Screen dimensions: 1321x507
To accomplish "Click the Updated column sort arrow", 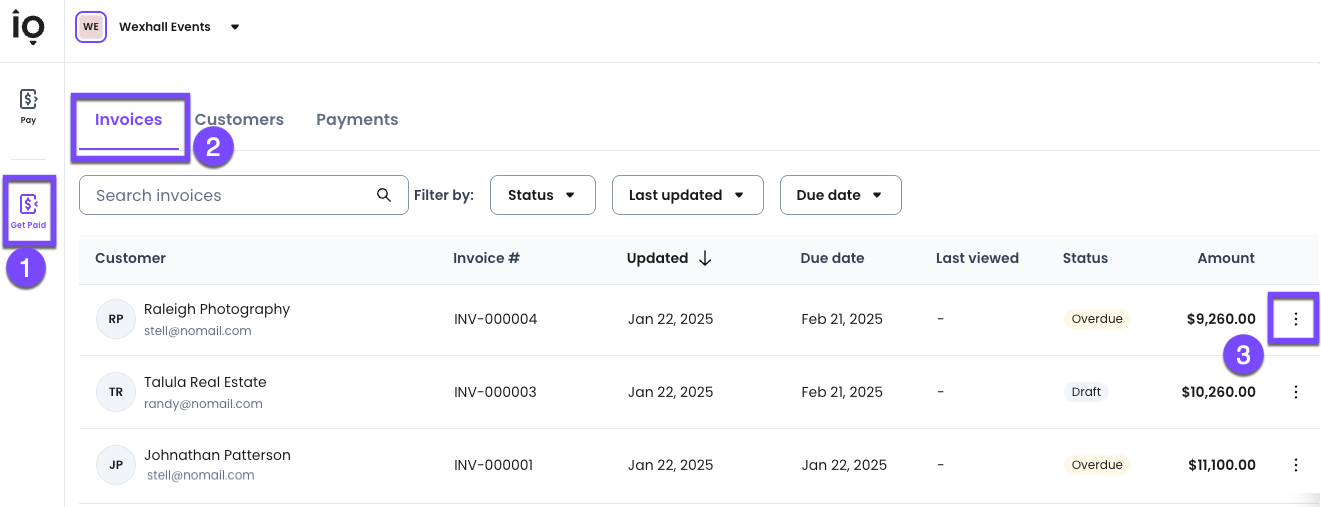I will click(x=705, y=258).
